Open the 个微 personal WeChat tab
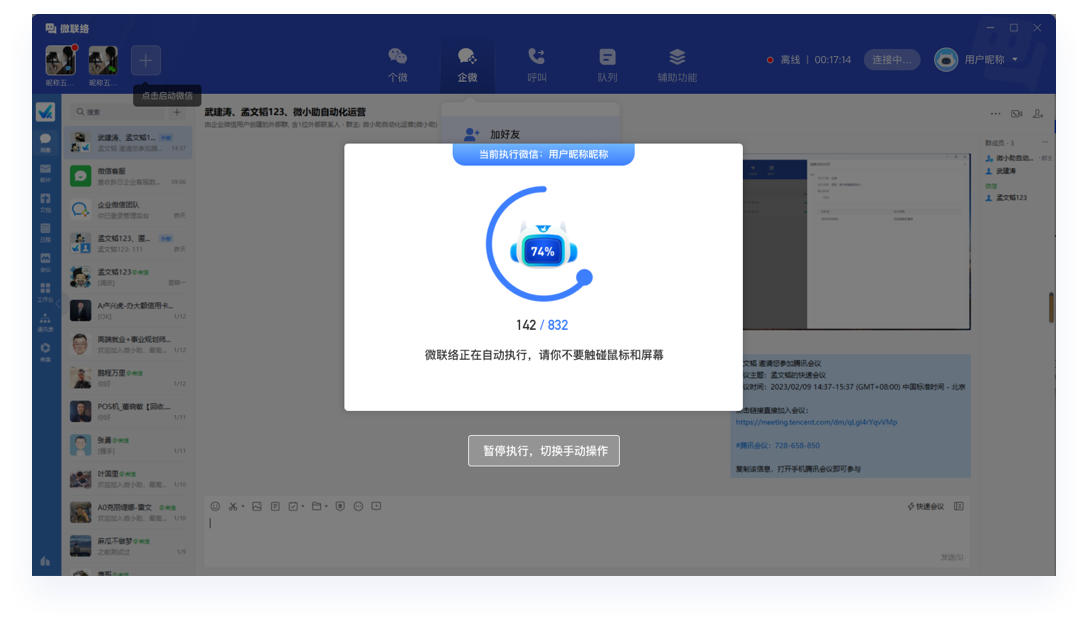The image size is (1088, 626). click(398, 65)
